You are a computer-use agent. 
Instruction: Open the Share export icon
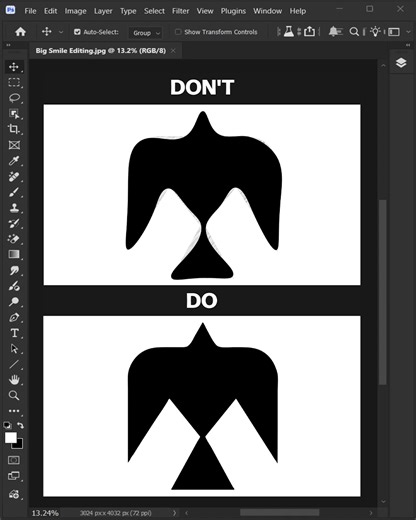click(x=309, y=32)
